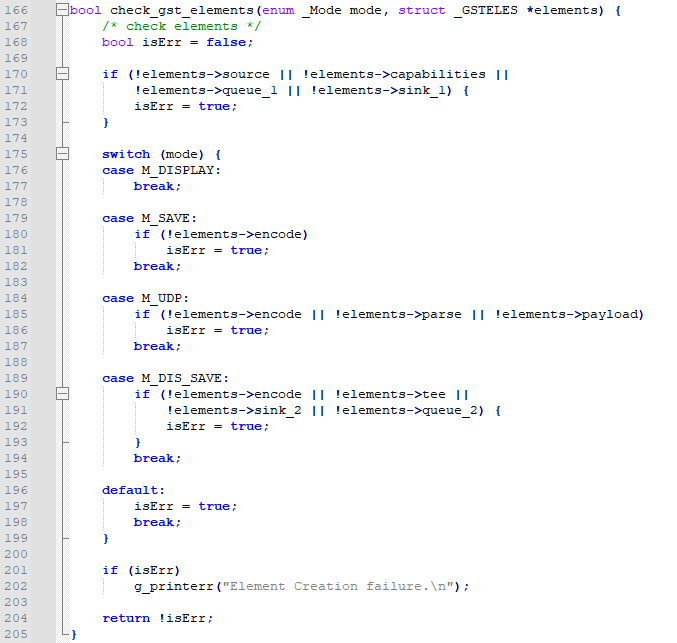This screenshot has height=643, width=677.
Task: Click line number 196 in the margin
Action: [16, 490]
